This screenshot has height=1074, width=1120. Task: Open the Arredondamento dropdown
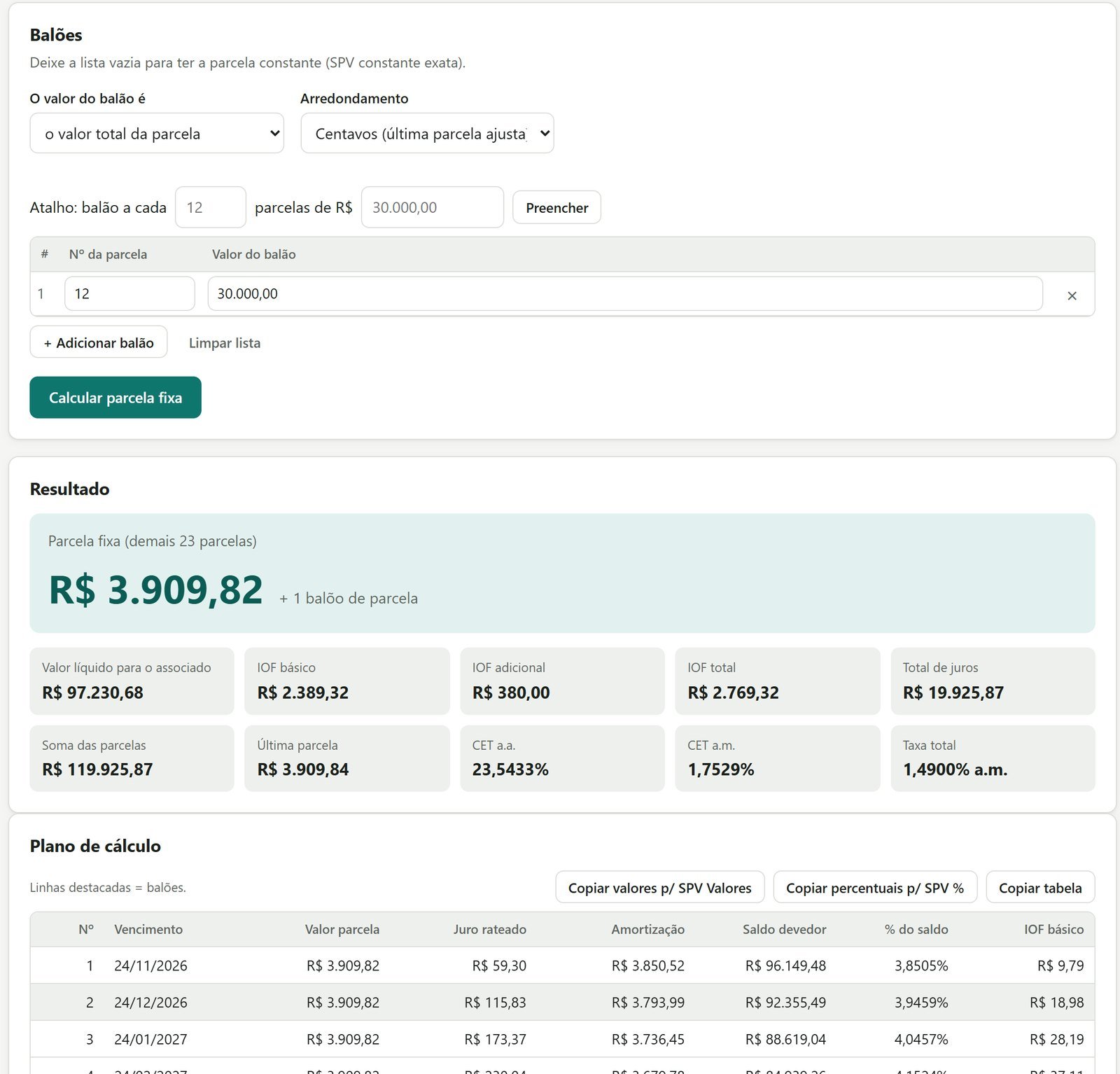pos(427,133)
